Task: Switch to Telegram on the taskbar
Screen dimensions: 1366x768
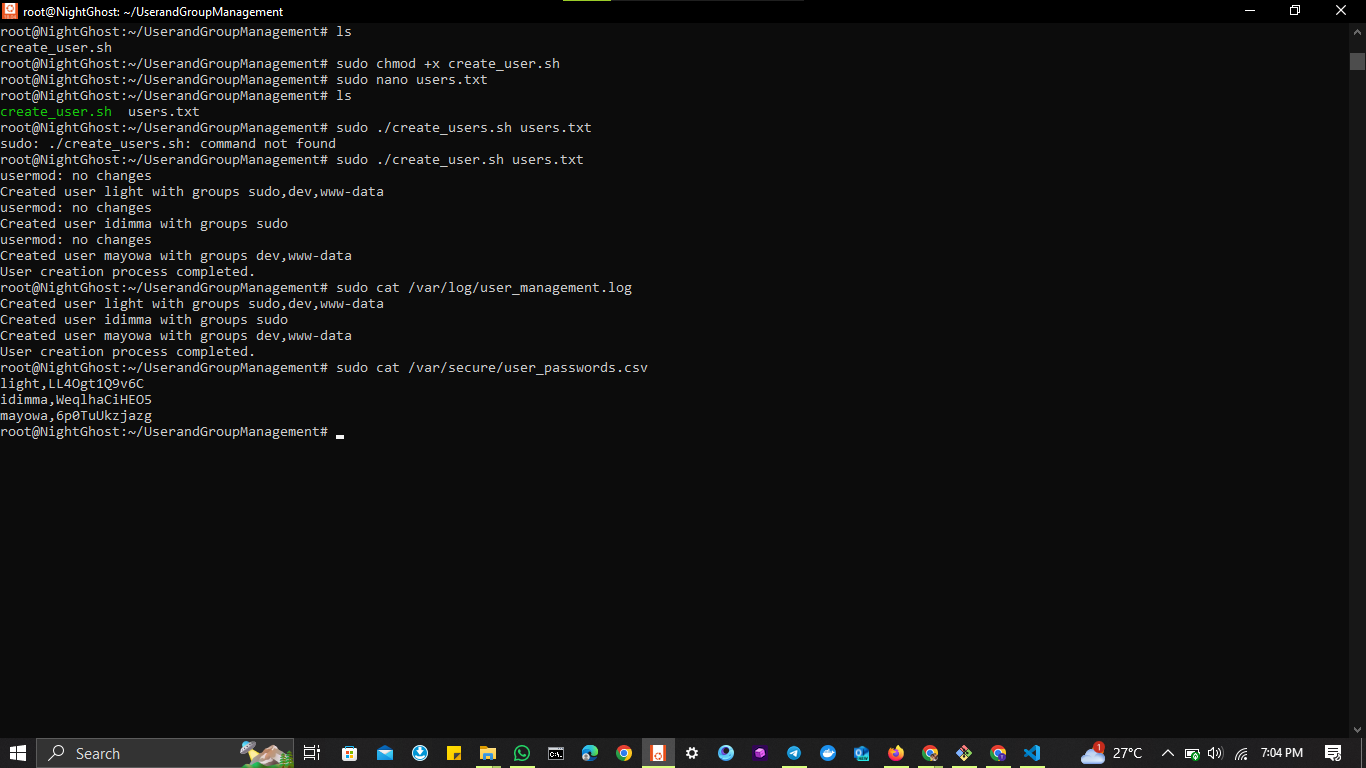Action: (794, 753)
